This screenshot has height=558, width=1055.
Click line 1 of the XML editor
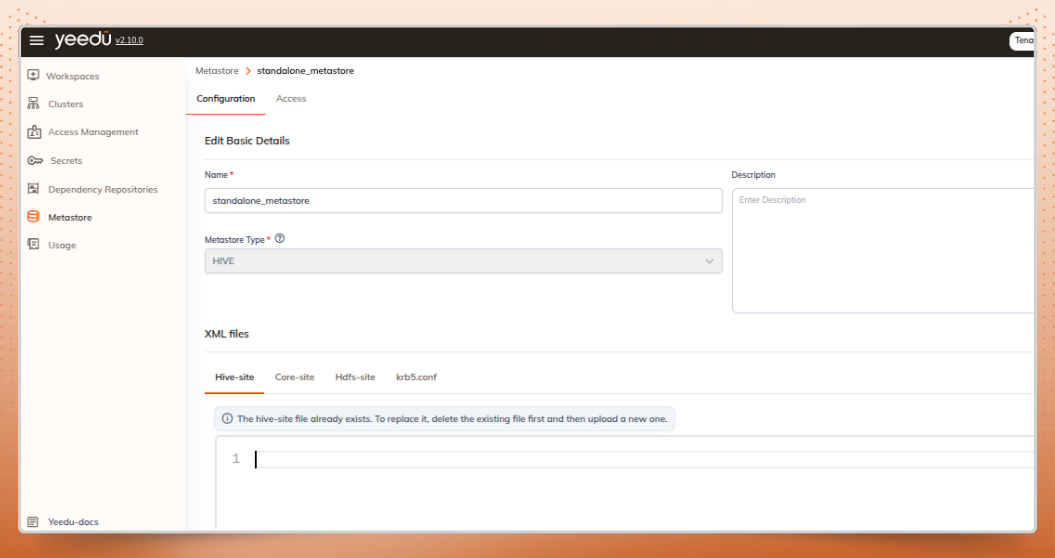click(645, 460)
